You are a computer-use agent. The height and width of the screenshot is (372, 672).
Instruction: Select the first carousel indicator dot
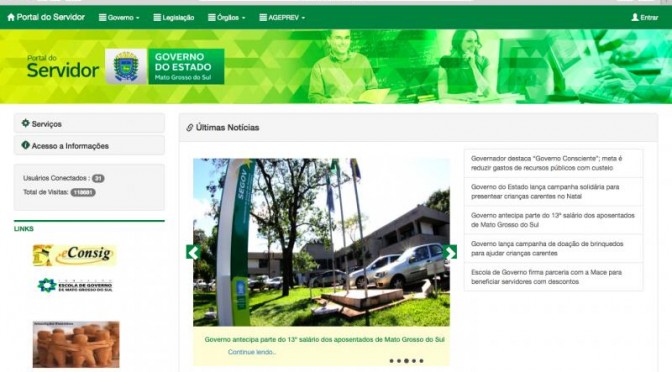(391, 361)
